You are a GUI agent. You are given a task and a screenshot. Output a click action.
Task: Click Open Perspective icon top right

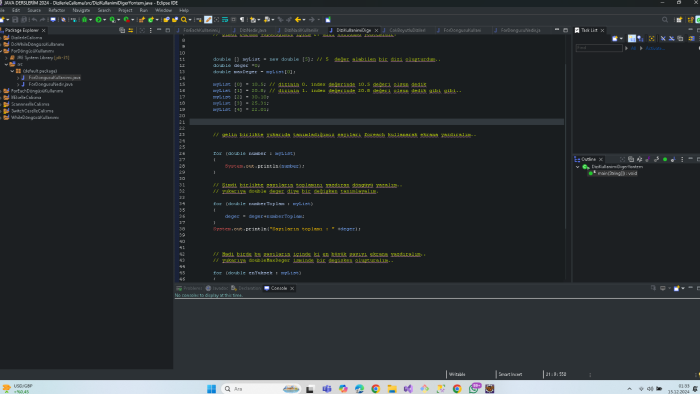coord(679,20)
